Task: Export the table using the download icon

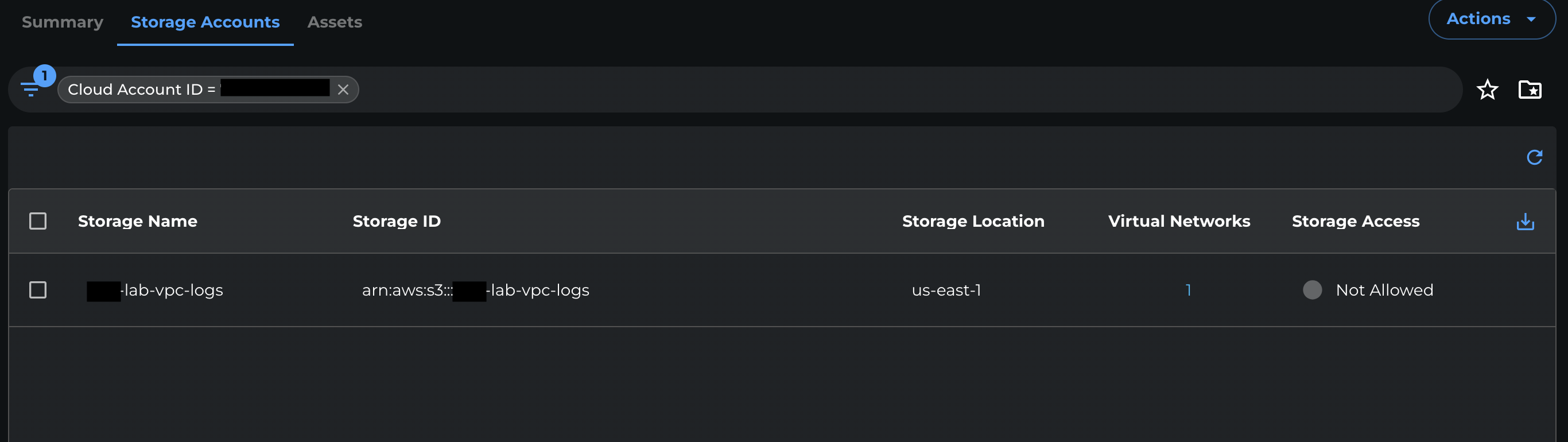Action: pos(1525,221)
